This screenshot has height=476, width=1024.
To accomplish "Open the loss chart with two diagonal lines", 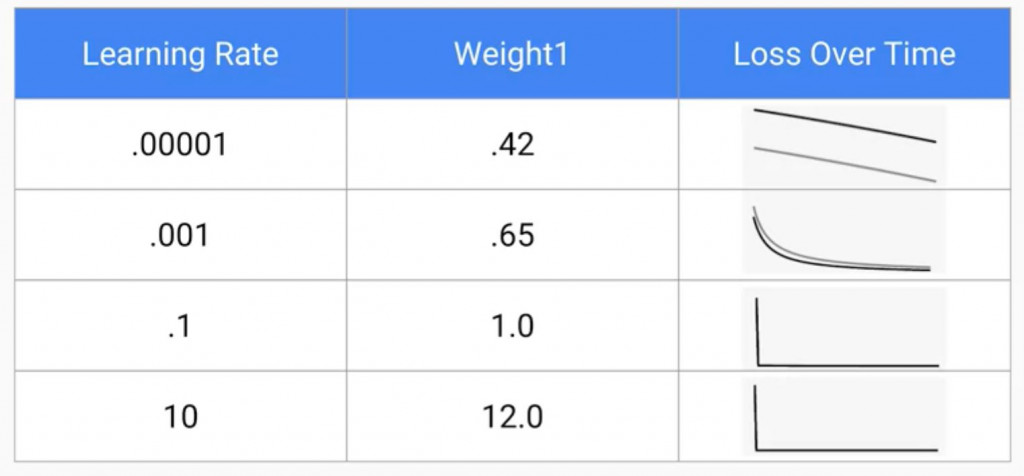I will pos(844,144).
